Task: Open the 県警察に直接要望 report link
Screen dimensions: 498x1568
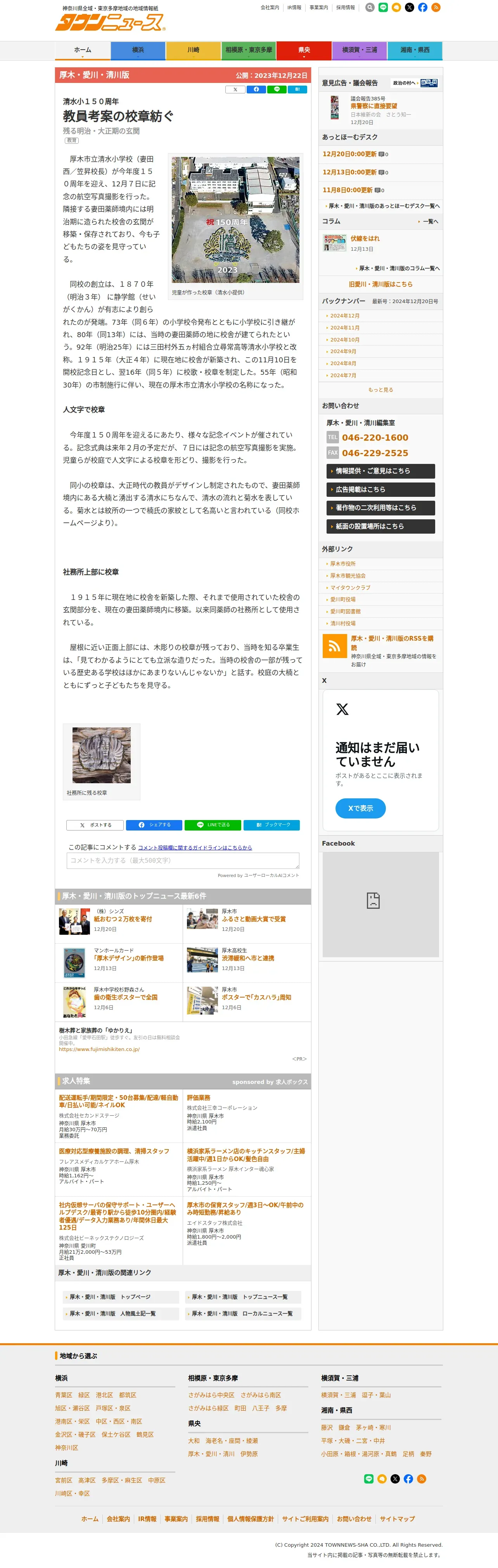Action: pos(373,107)
